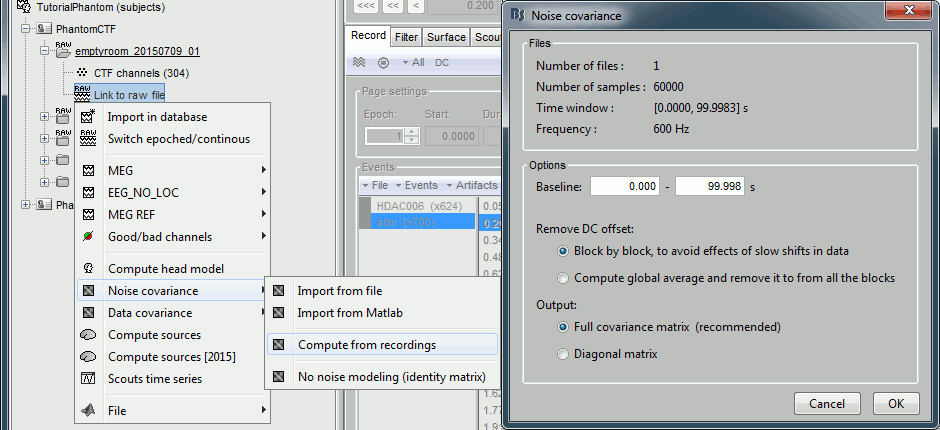Choose Compute from recordings
Viewport: 940px width, 430px height.
(367, 345)
